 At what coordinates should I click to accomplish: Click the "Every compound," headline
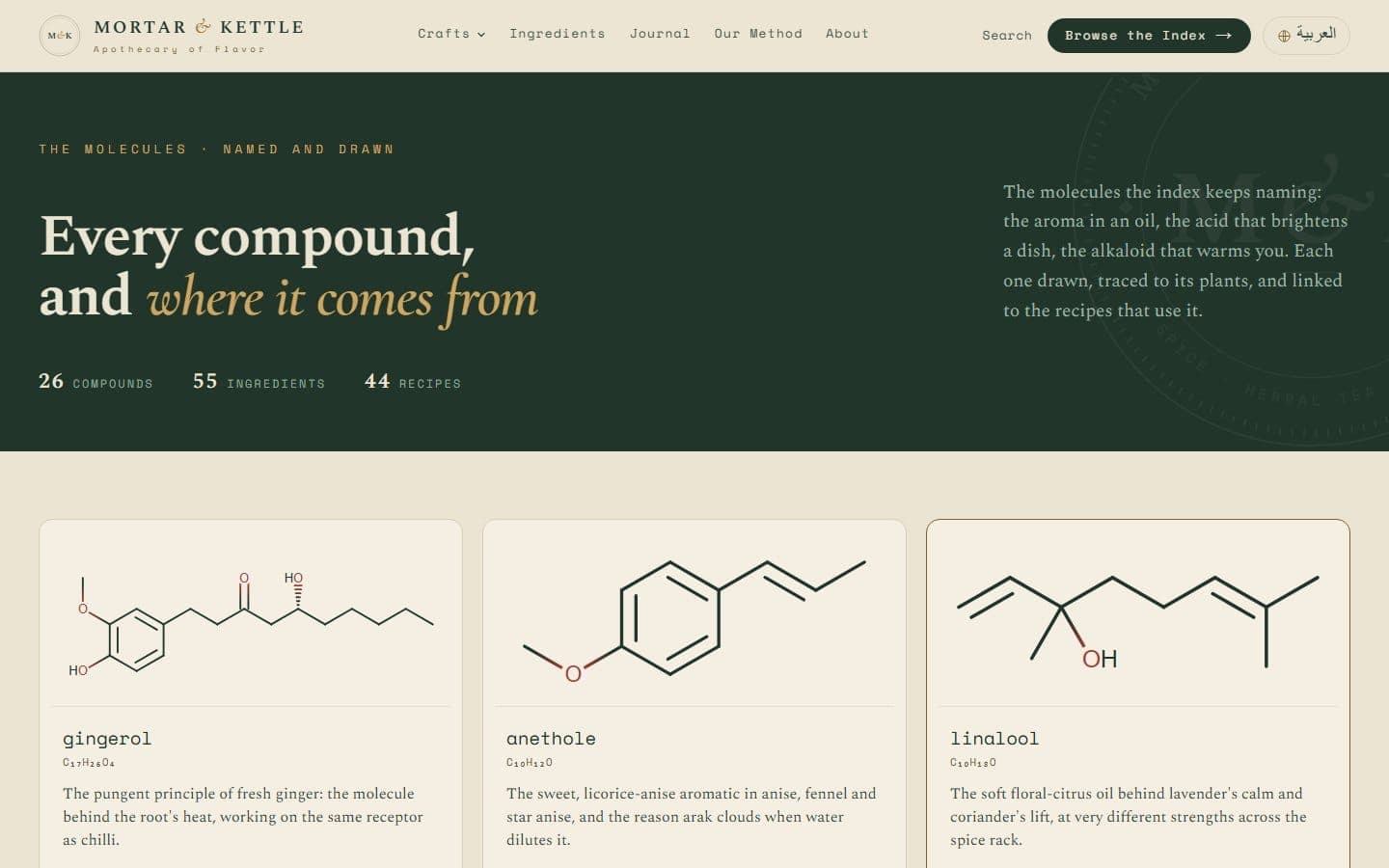258,236
